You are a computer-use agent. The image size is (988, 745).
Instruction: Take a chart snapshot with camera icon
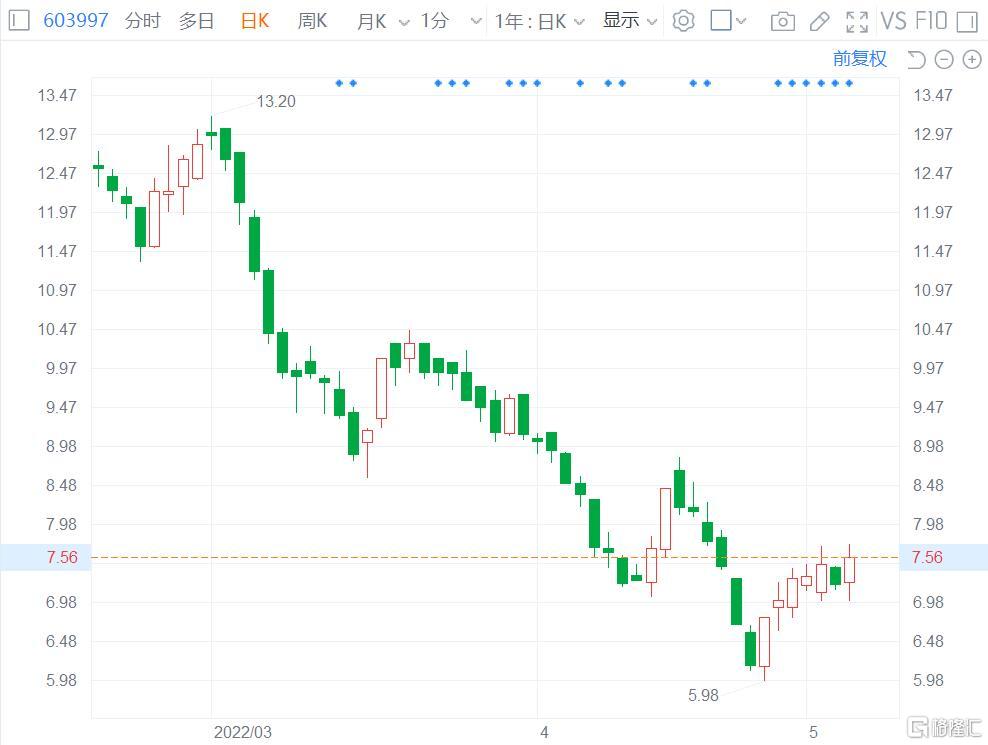(x=783, y=21)
